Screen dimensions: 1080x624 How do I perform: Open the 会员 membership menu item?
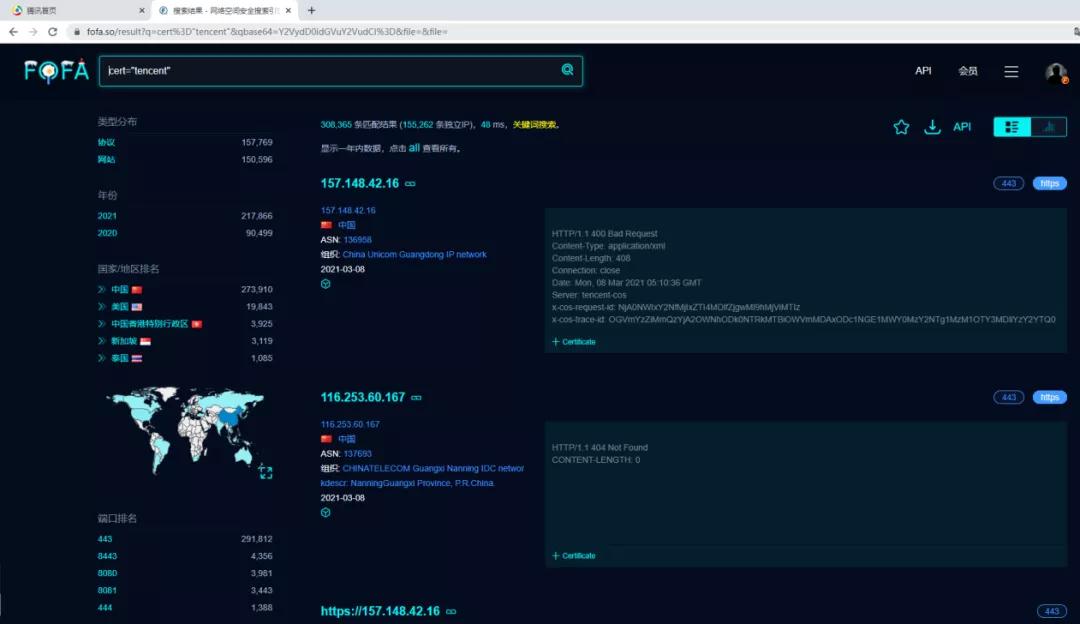pyautogui.click(x=968, y=71)
